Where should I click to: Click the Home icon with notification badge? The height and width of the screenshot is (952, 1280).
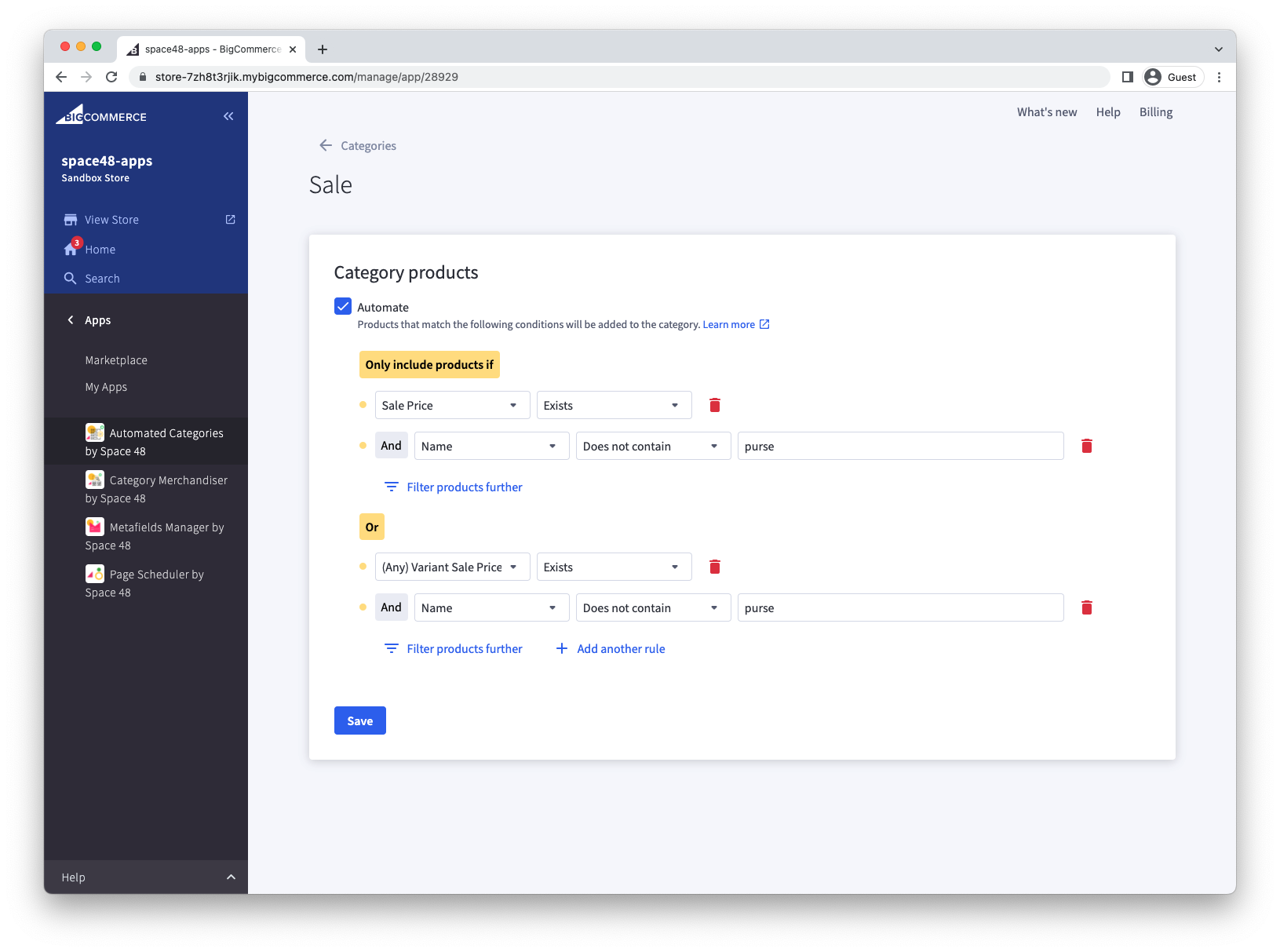[71, 248]
